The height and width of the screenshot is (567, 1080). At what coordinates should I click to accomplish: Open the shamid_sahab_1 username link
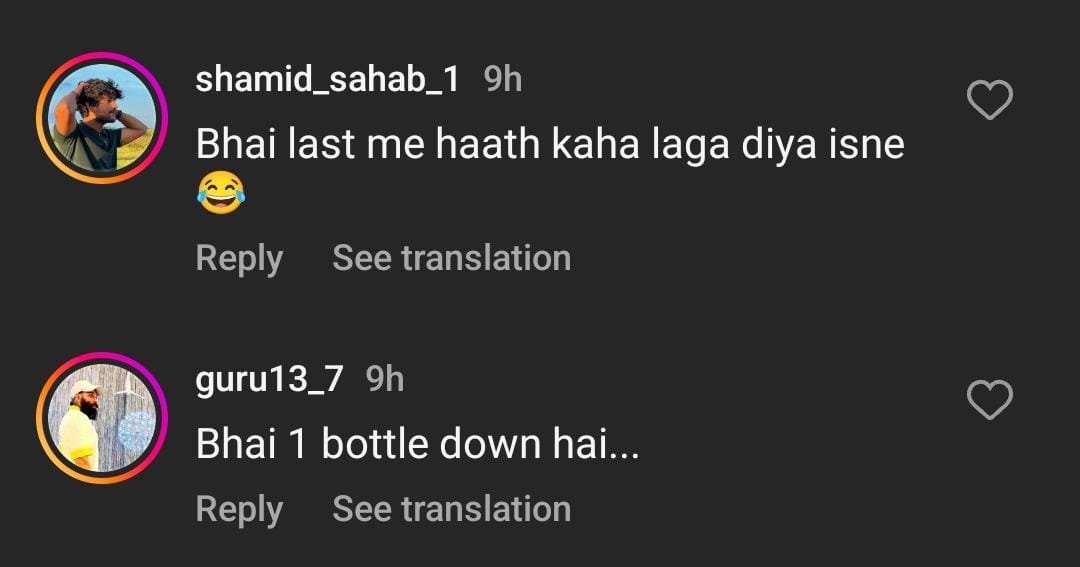(327, 79)
